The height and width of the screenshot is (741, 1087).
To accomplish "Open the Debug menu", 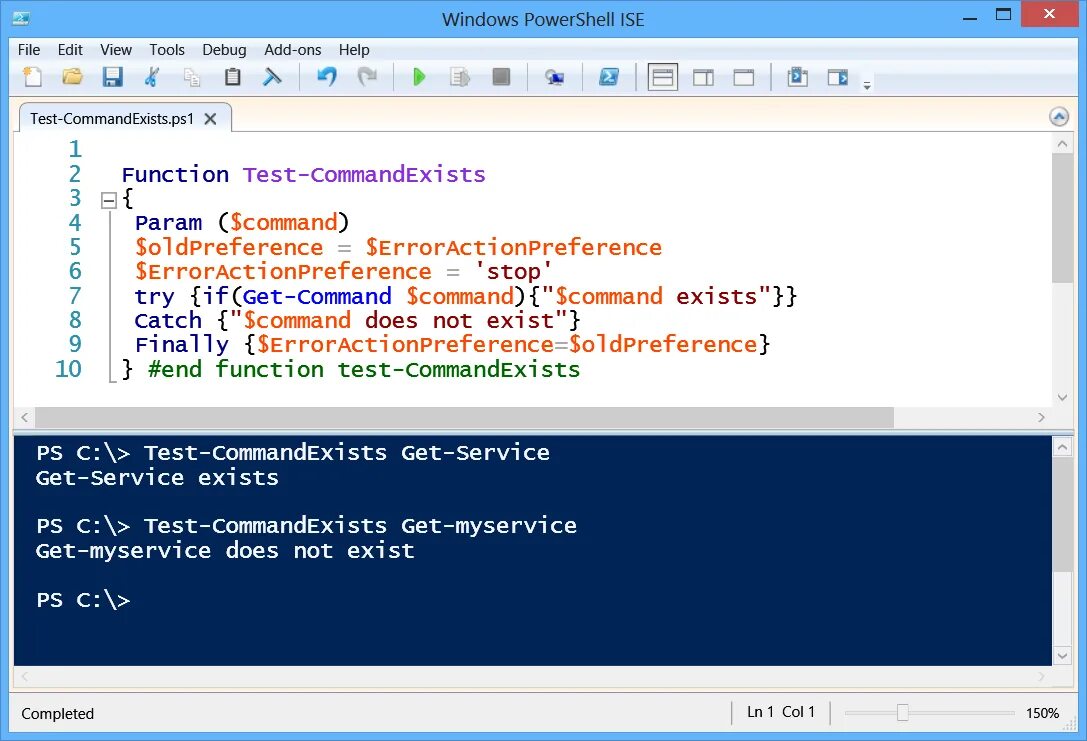I will click(224, 50).
